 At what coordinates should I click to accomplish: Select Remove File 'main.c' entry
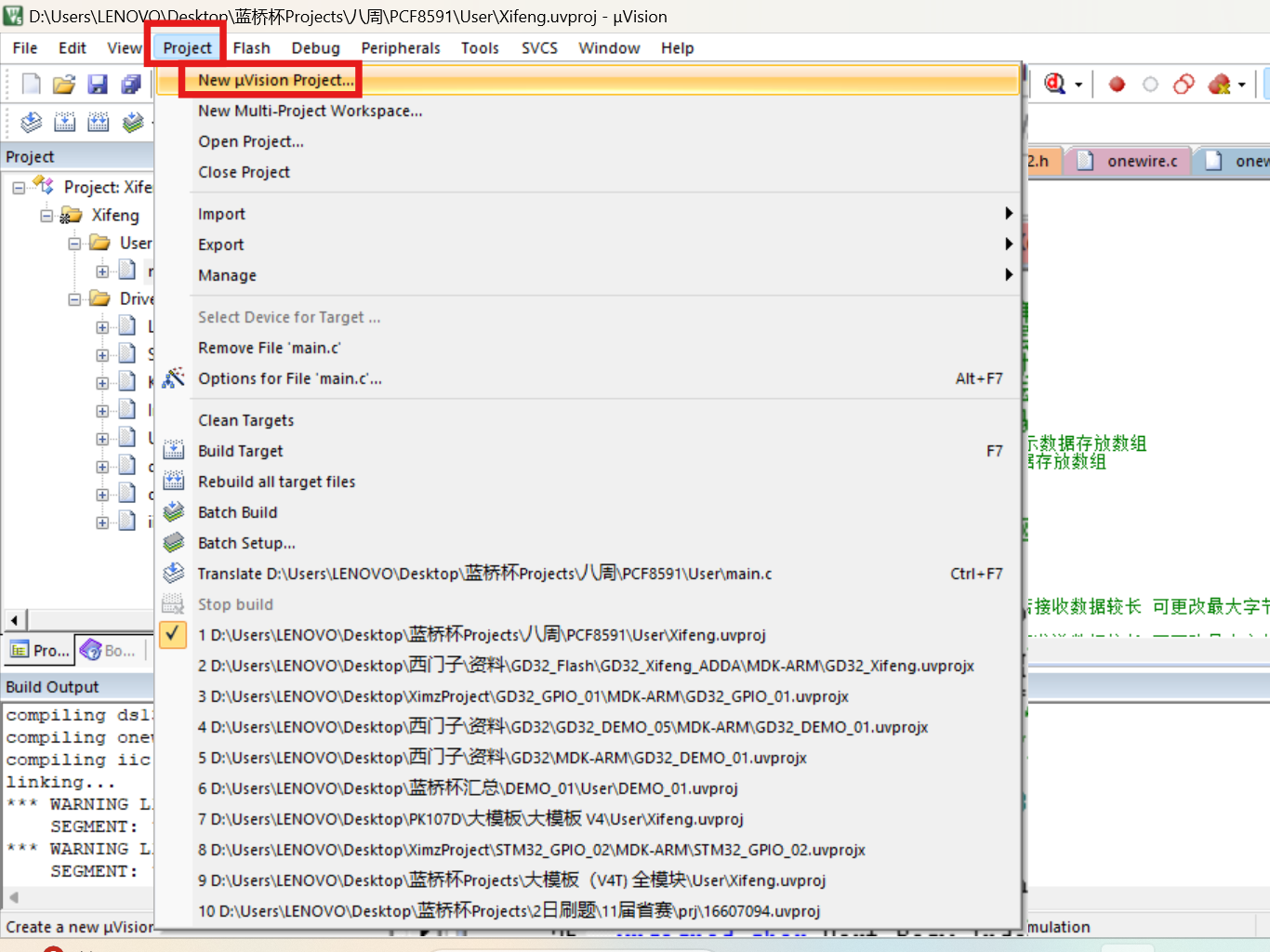[589, 348]
